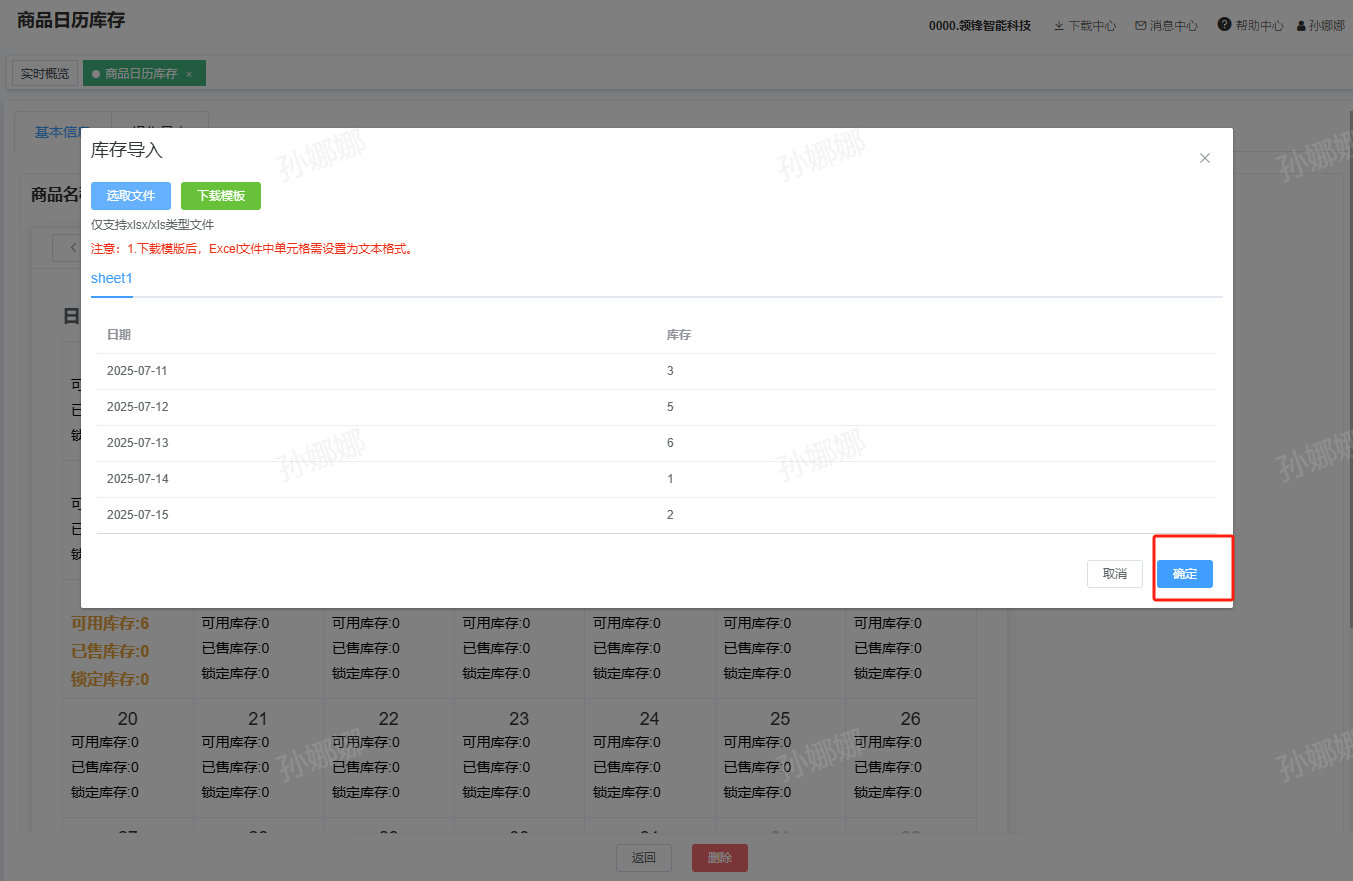This screenshot has width=1353, height=881.
Task: Click highlighted 已售库存:0 text
Action: 110,651
